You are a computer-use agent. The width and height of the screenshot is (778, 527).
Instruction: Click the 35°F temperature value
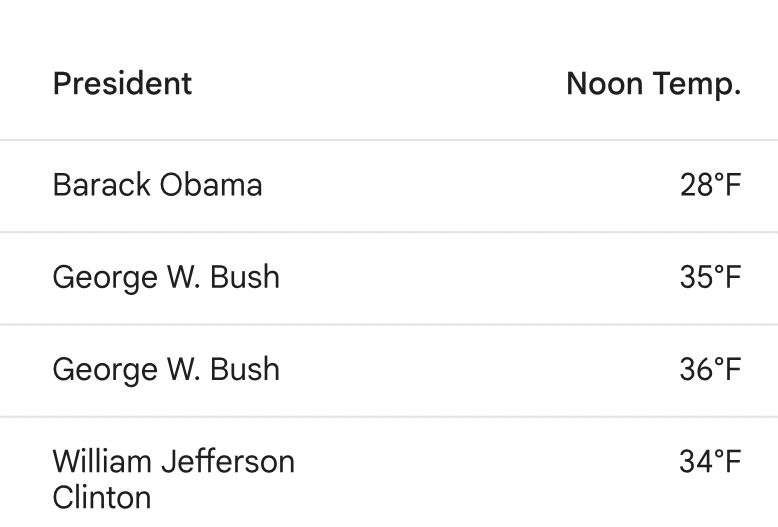710,277
